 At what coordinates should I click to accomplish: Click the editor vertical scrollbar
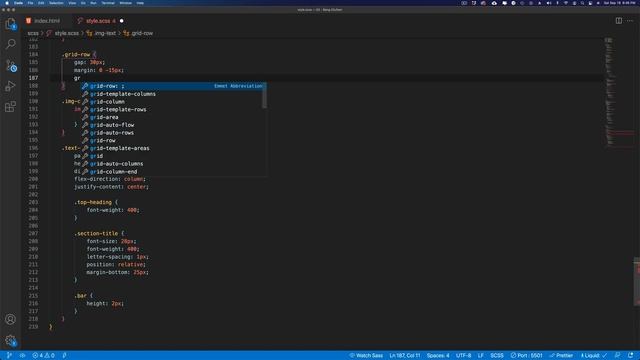[x=637, y=281]
